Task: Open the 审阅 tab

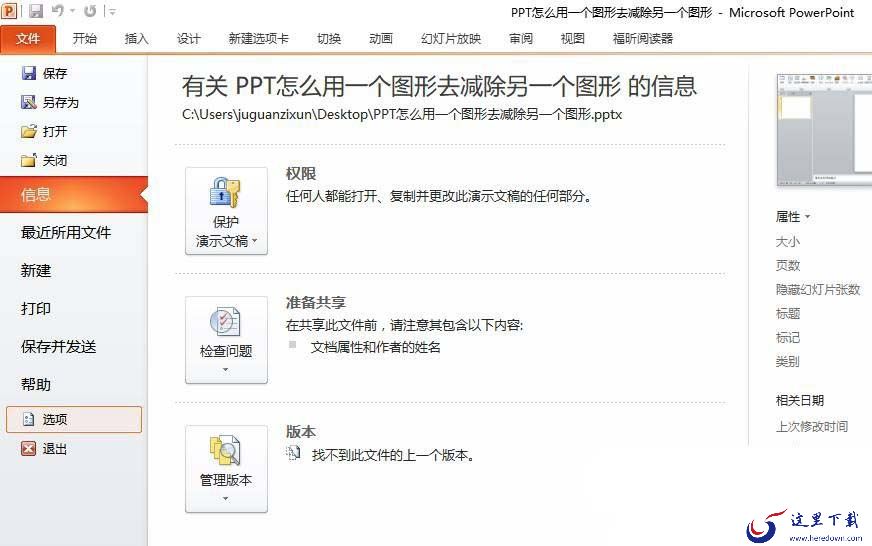Action: coord(521,38)
